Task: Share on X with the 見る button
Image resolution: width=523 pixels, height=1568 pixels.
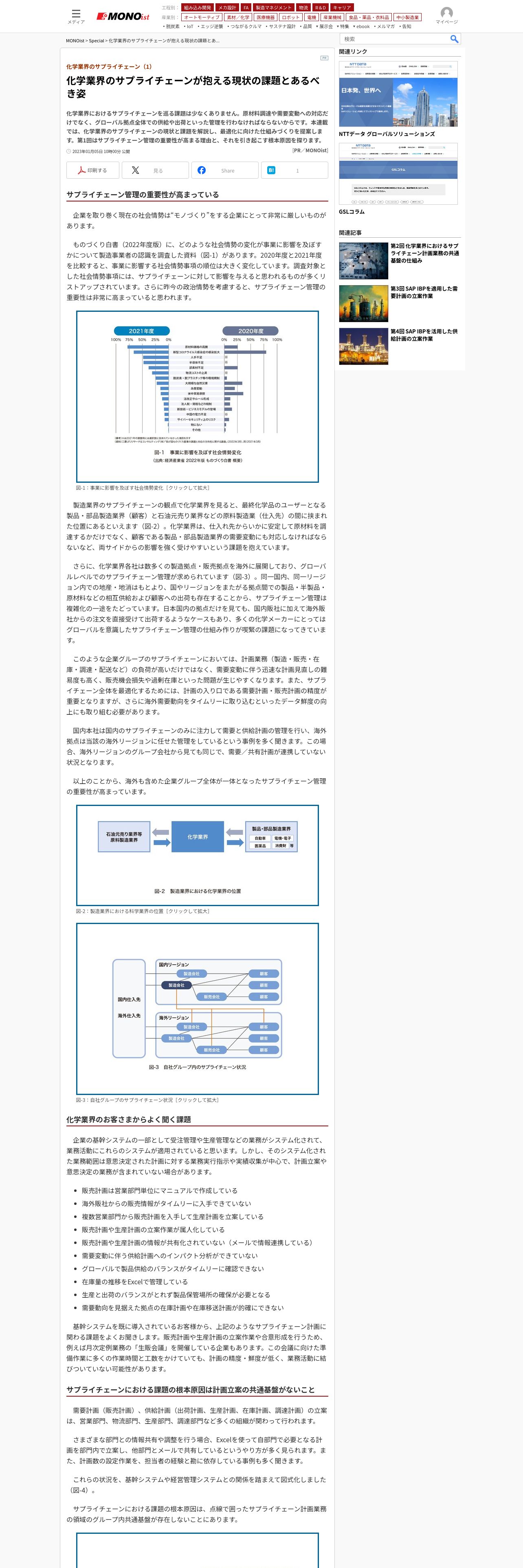Action: 155,171
